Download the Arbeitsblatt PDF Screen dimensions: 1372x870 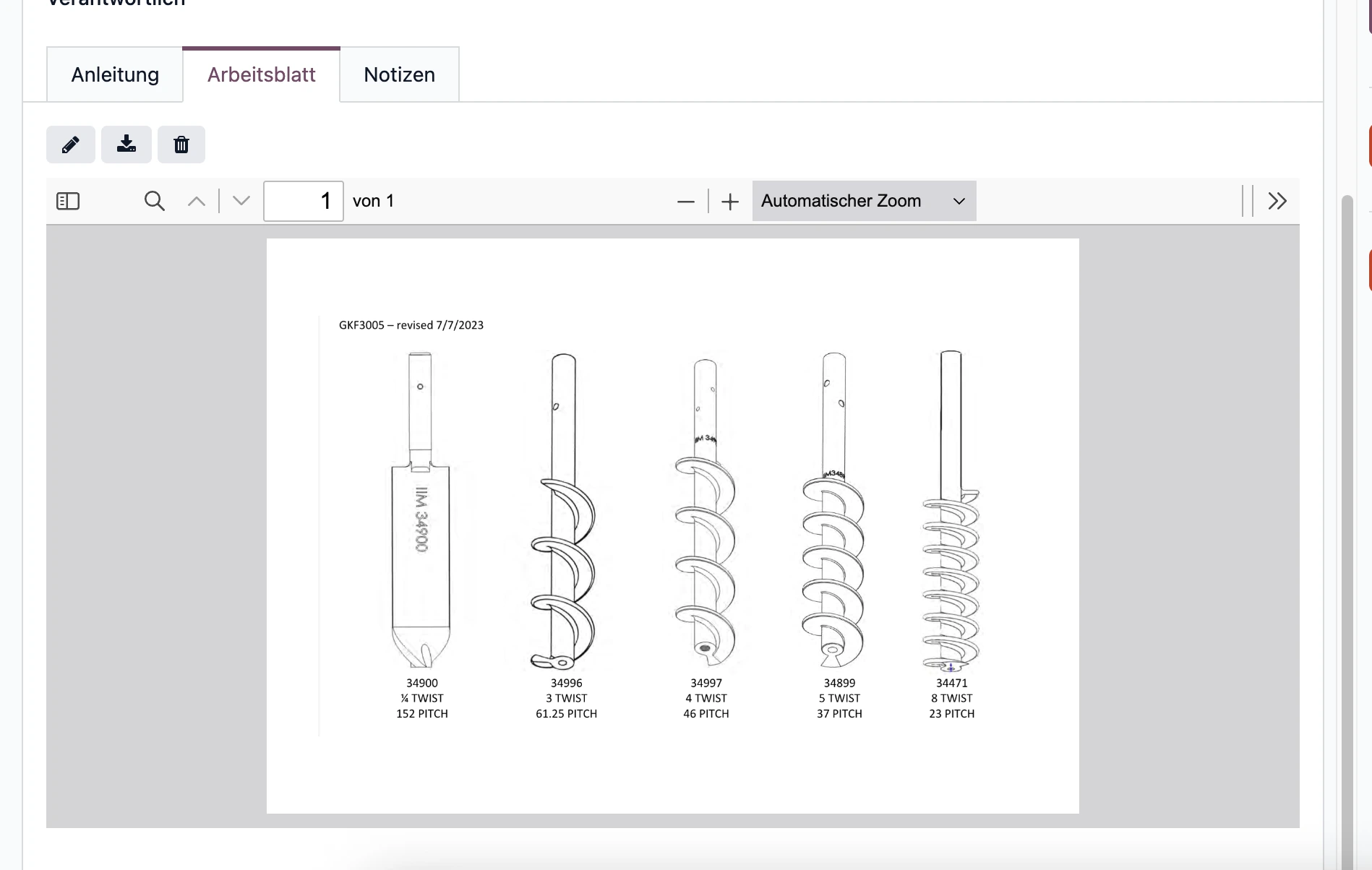(126, 145)
